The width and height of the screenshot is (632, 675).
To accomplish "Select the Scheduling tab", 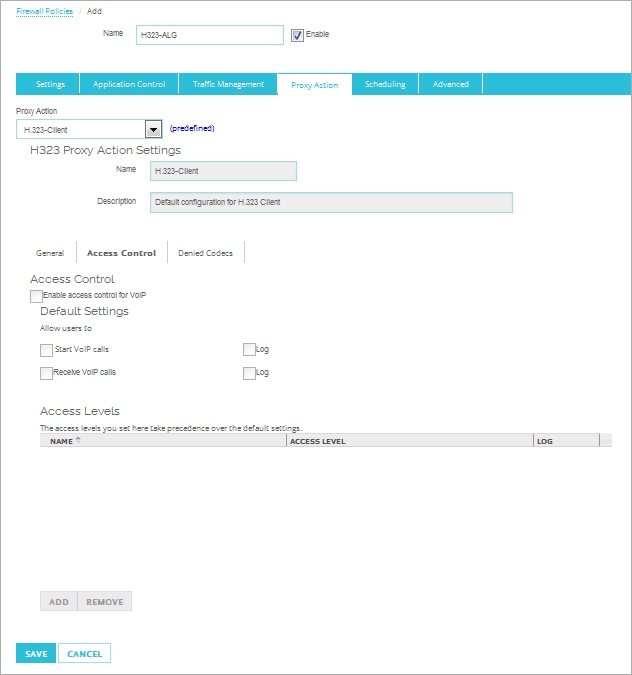I will 385,85.
